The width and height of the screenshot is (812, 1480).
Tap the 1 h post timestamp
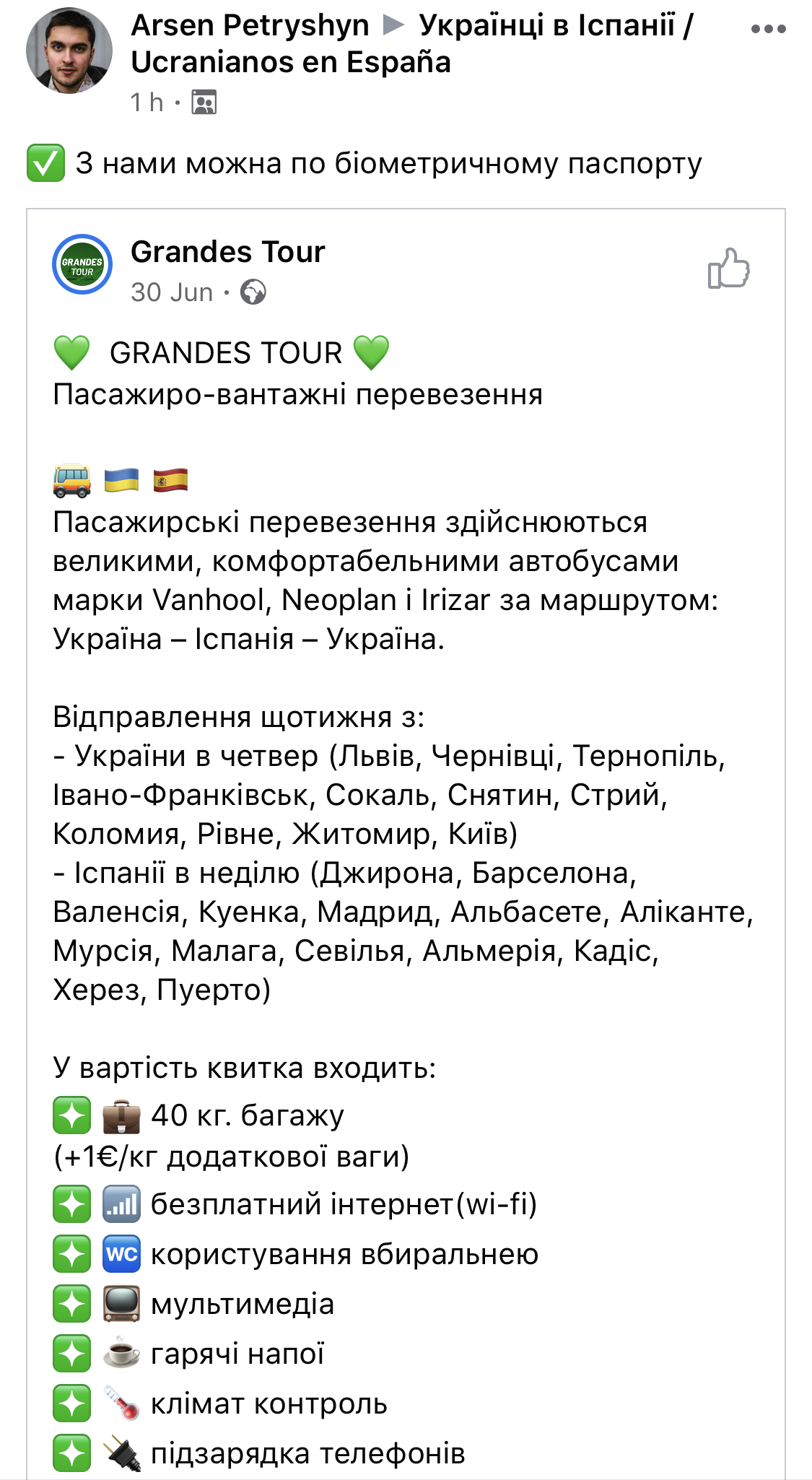(x=147, y=103)
